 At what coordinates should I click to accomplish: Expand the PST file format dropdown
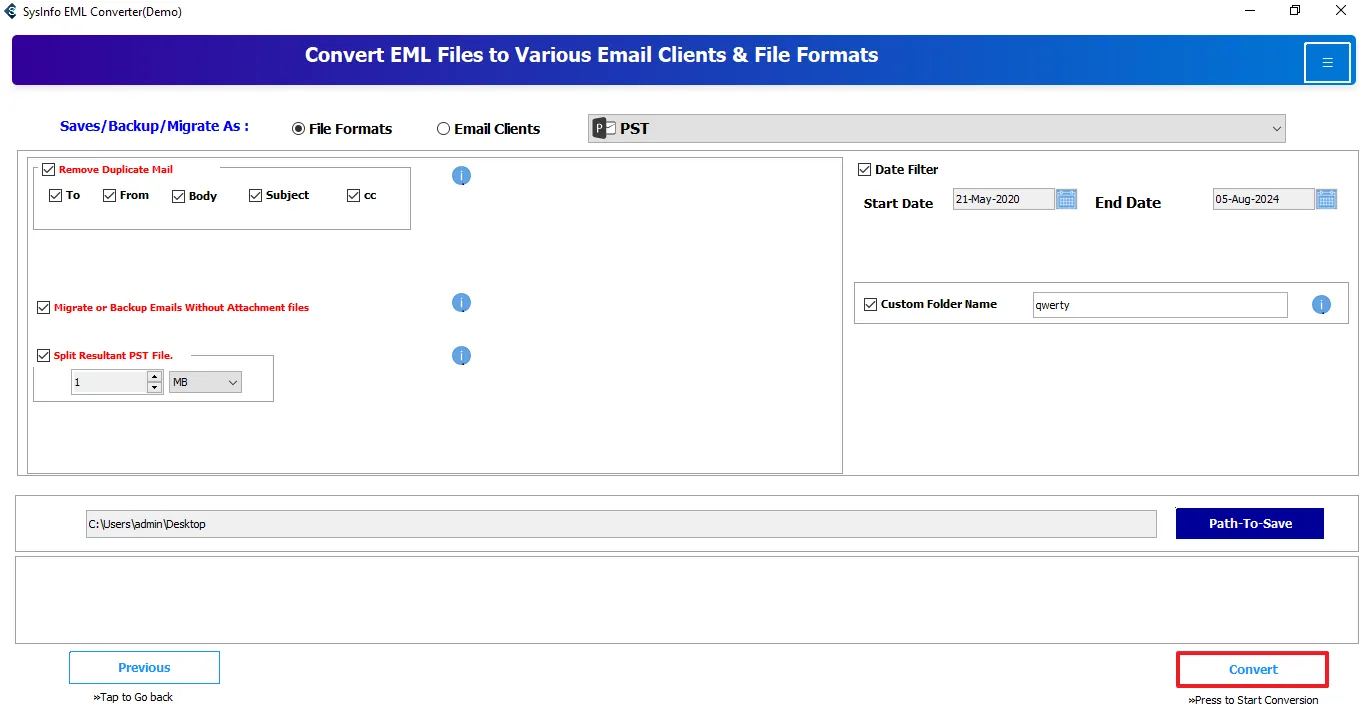pyautogui.click(x=1276, y=129)
